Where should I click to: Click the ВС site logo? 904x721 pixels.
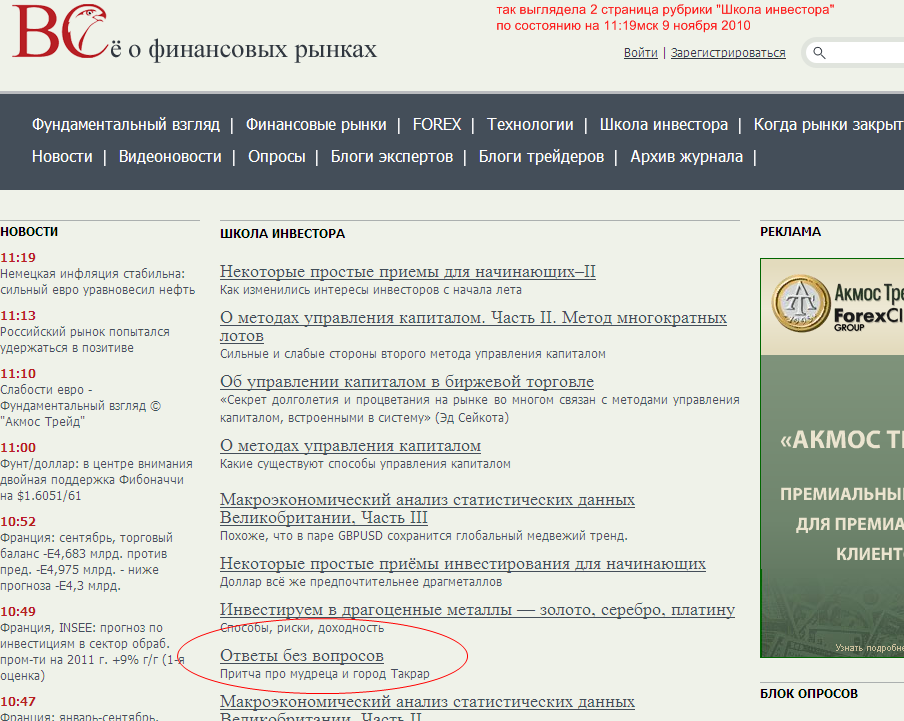click(x=61, y=32)
